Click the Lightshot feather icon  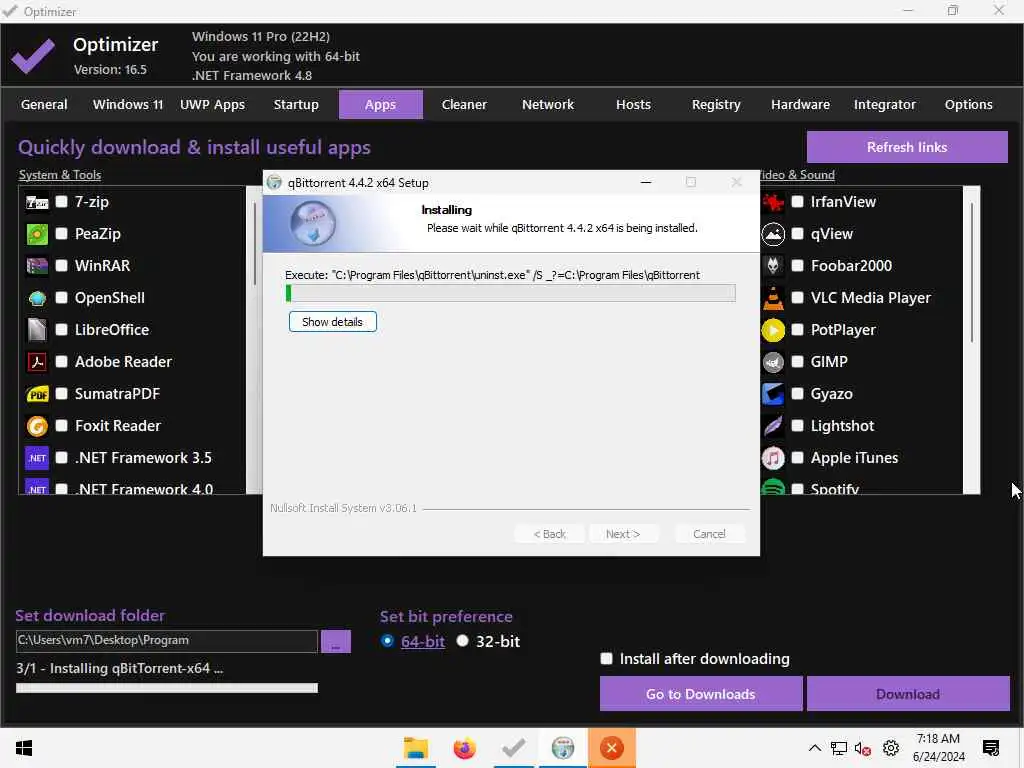[x=773, y=426]
